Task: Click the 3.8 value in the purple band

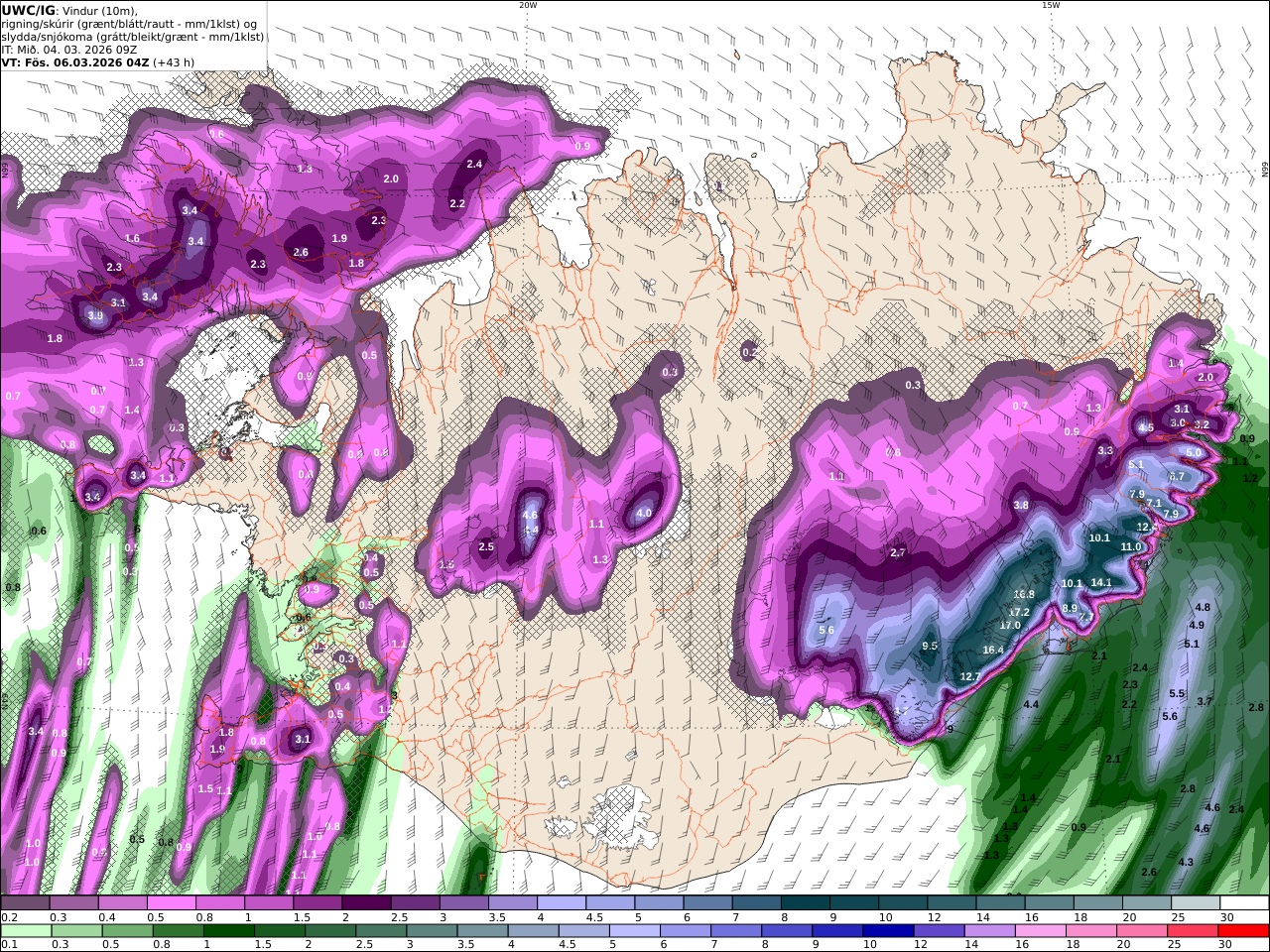Action: (1021, 505)
